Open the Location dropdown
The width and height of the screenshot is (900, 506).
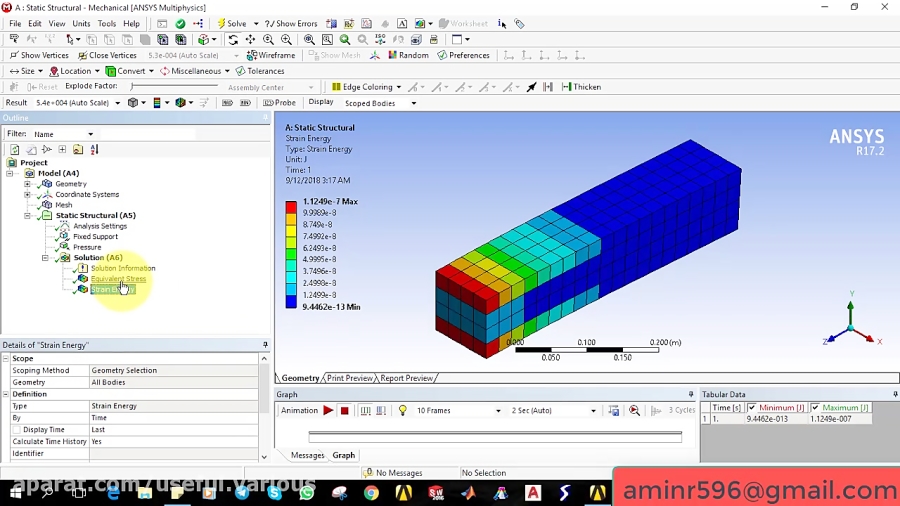coord(75,71)
